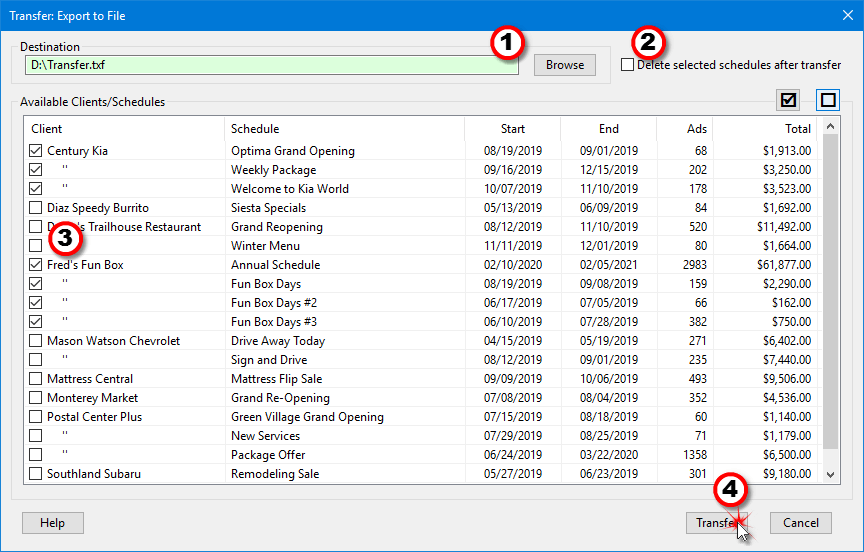Click the 'Grand Re-Opening' schedule cell

click(345, 398)
